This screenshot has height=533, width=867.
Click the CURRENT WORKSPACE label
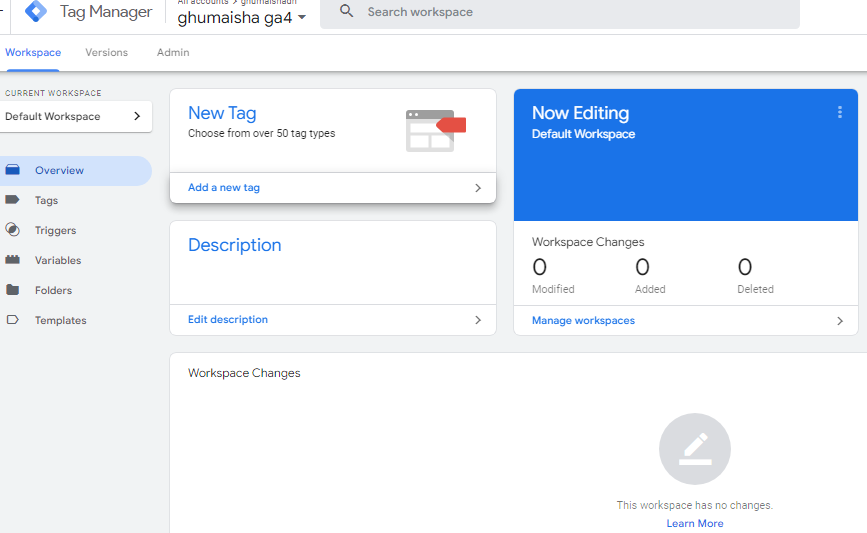tap(53, 93)
